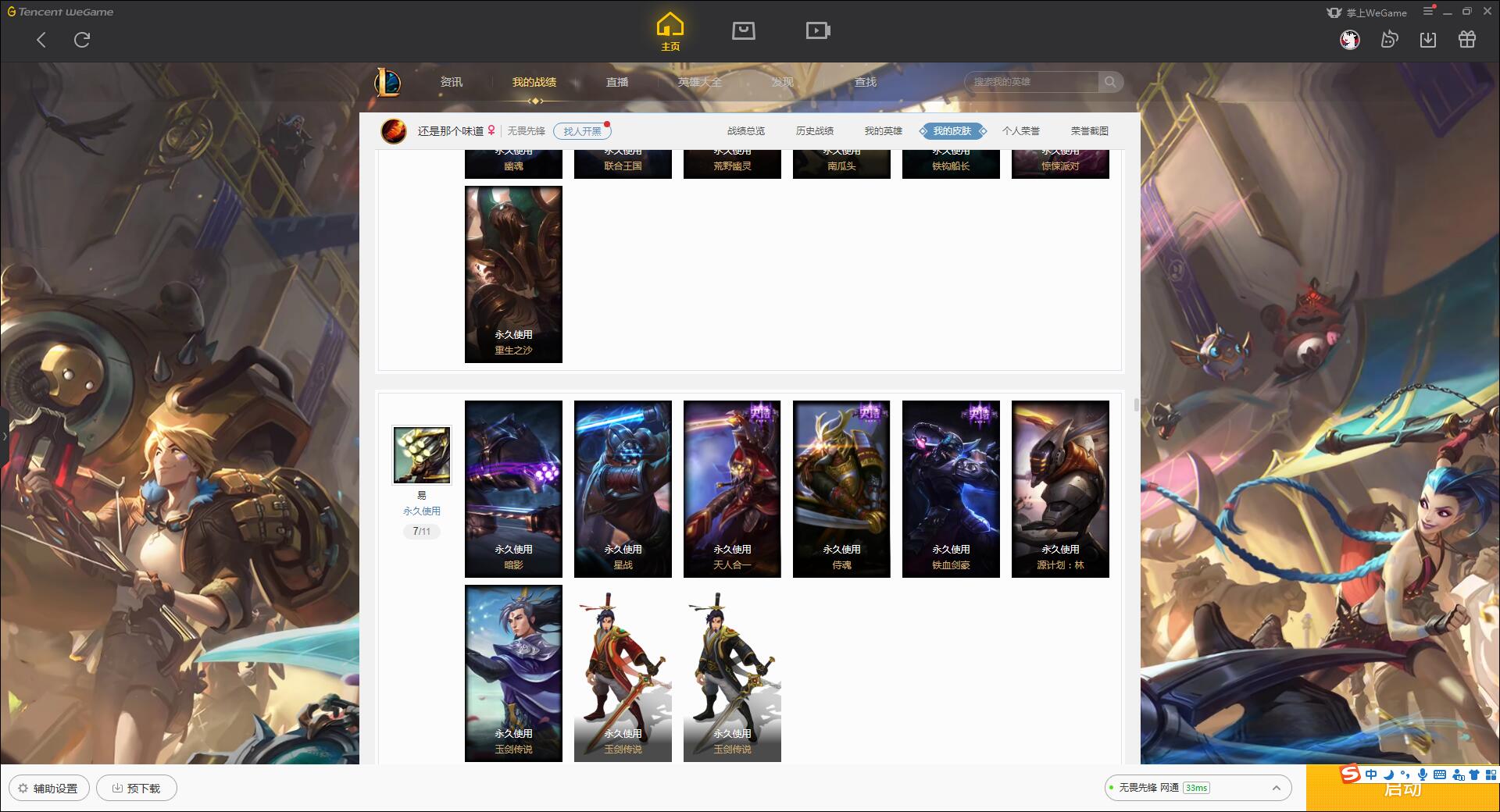Open the 铁血剑豪 skin card
This screenshot has width=1500, height=812.
(x=951, y=489)
